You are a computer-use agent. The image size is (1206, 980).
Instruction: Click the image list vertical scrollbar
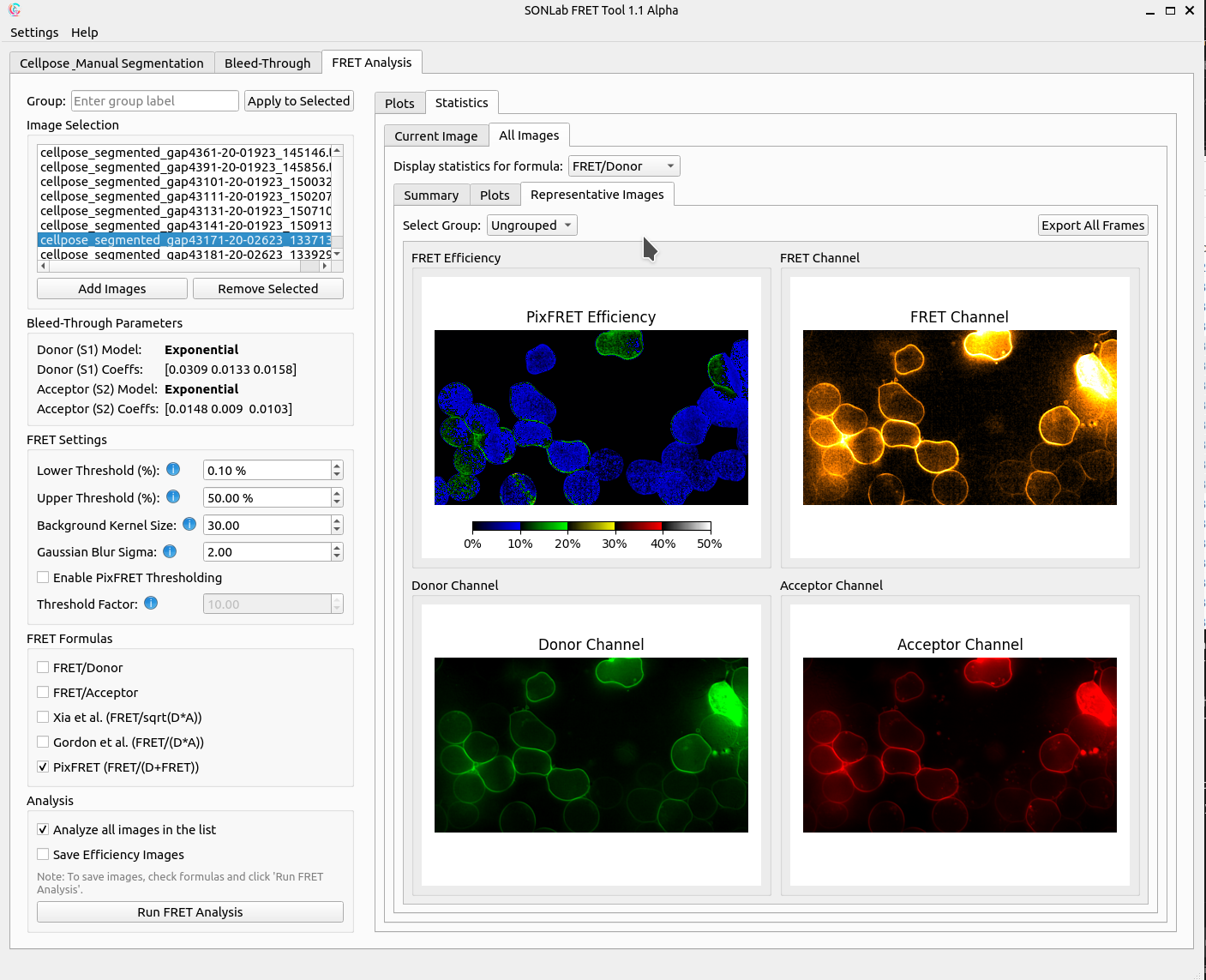337,202
